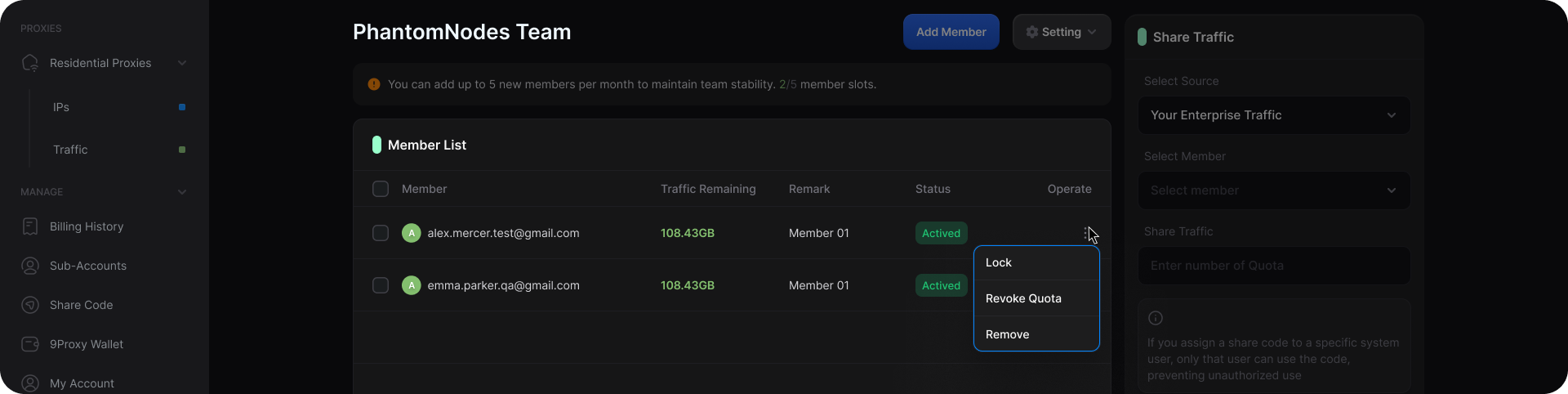1568x394 pixels.
Task: Open the Select member dropdown
Action: (1273, 190)
